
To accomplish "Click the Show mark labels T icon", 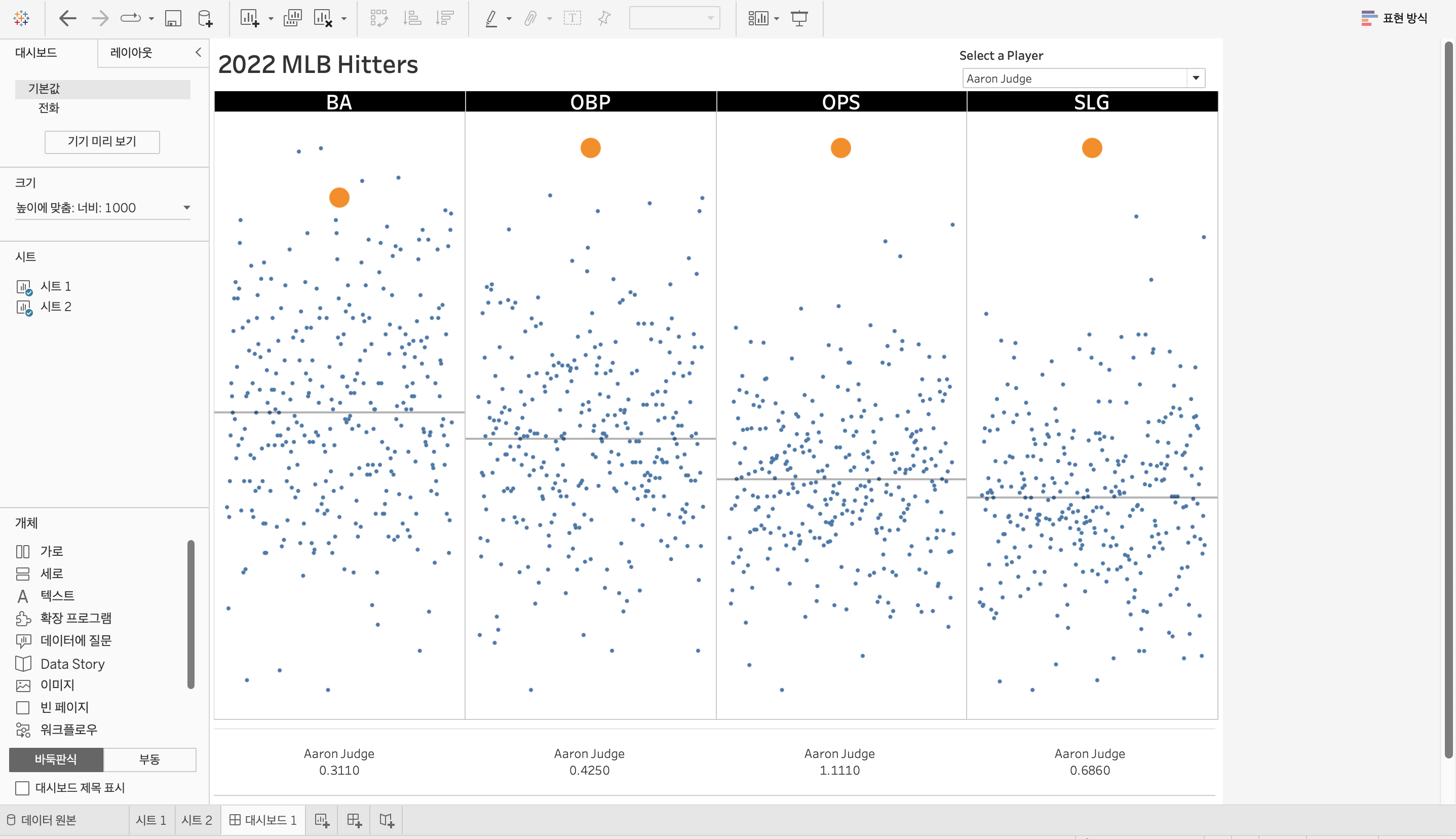I will point(572,18).
